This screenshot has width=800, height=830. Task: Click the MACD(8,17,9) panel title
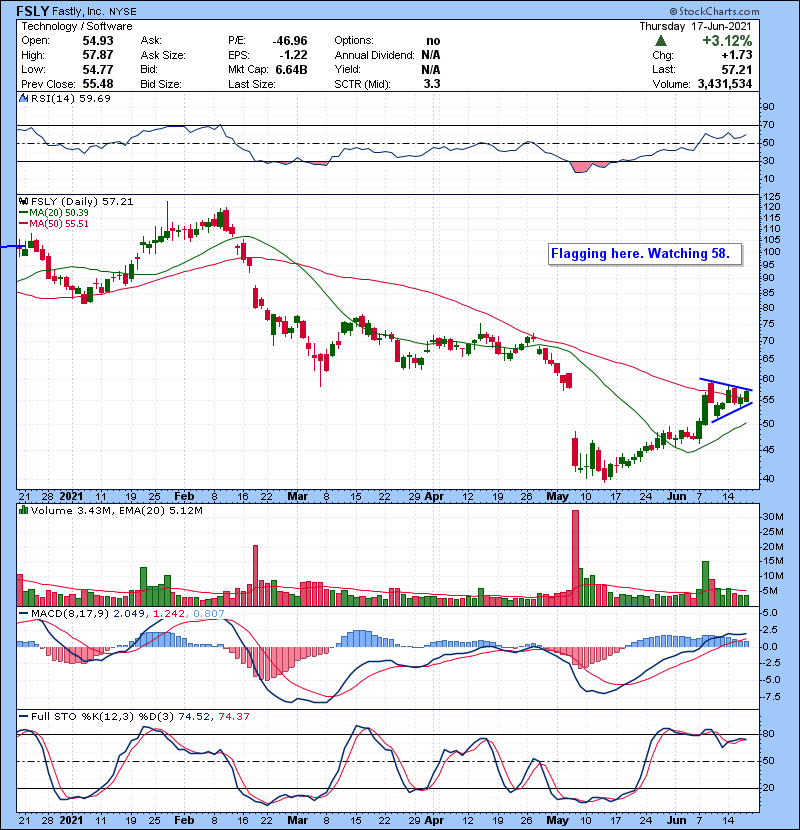(x=70, y=614)
